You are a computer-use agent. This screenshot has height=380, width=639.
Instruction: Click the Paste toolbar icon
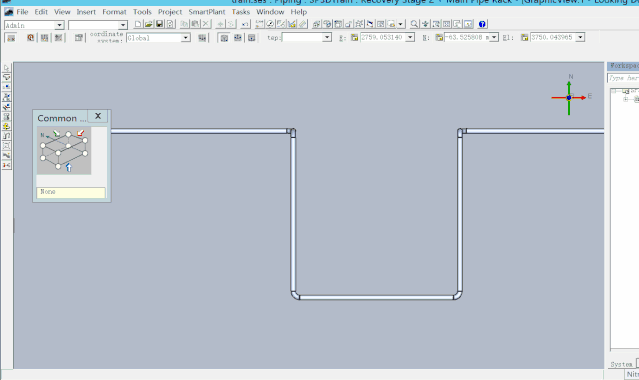coord(195,24)
